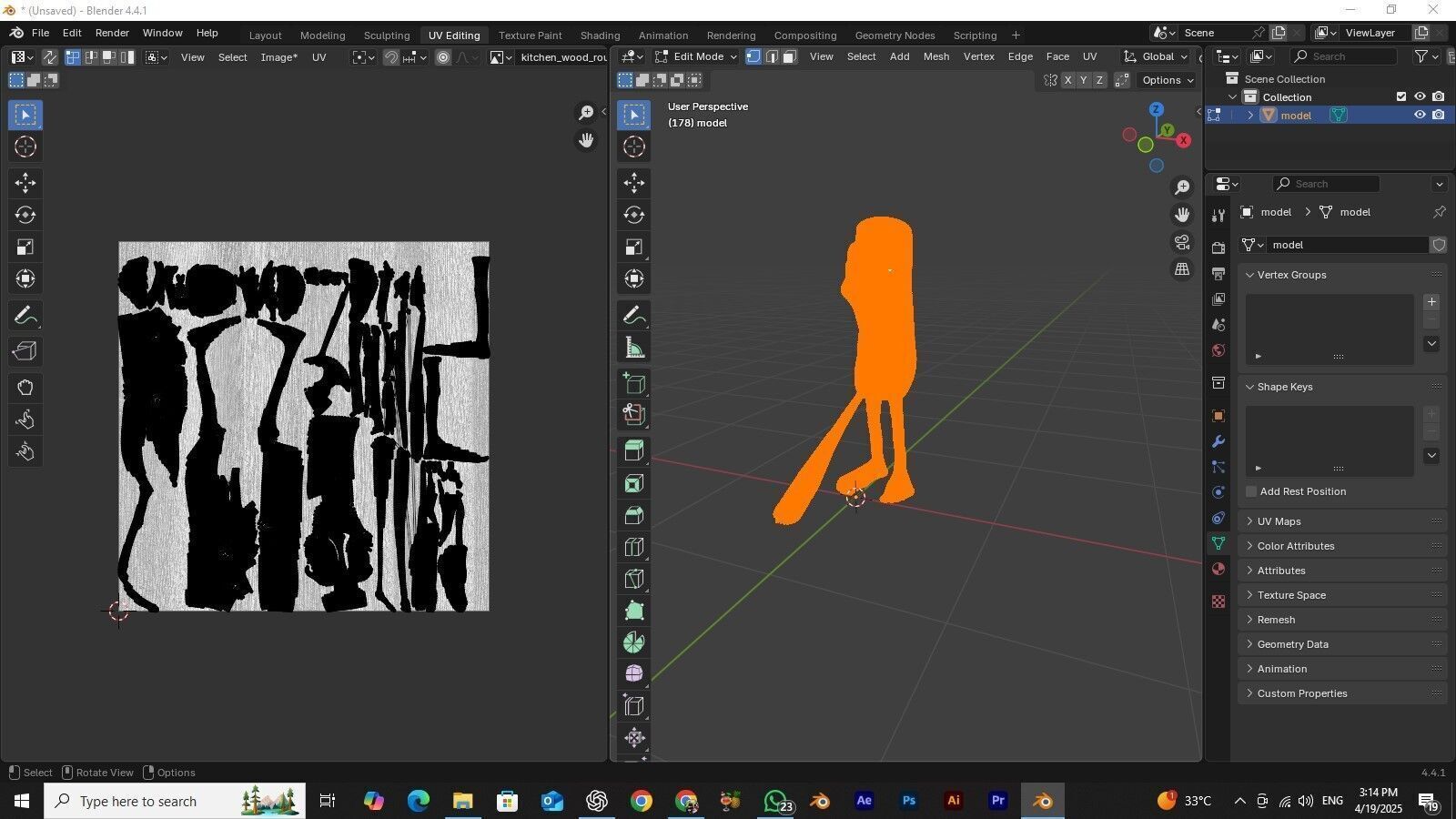Image resolution: width=1456 pixels, height=819 pixels.
Task: Switch to Edge select mode
Action: (x=772, y=56)
